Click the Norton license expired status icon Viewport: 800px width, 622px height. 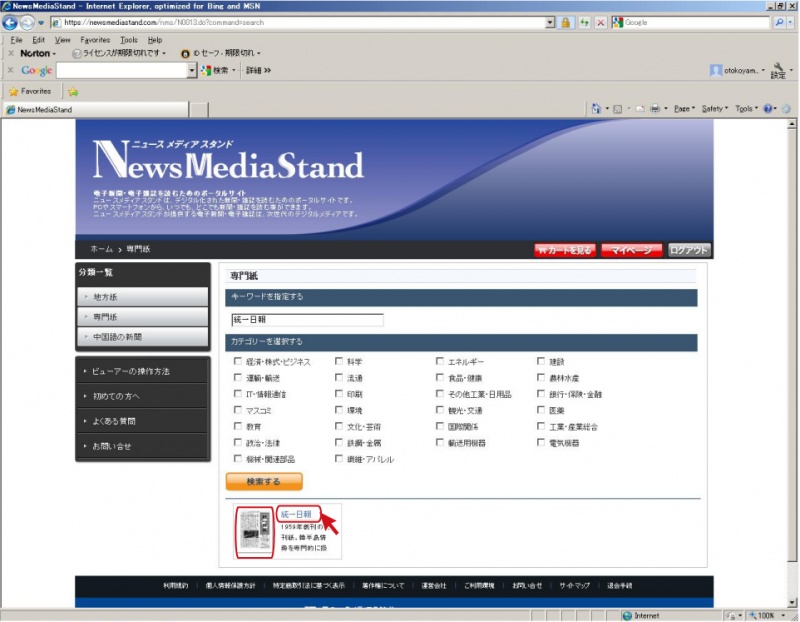pos(77,53)
